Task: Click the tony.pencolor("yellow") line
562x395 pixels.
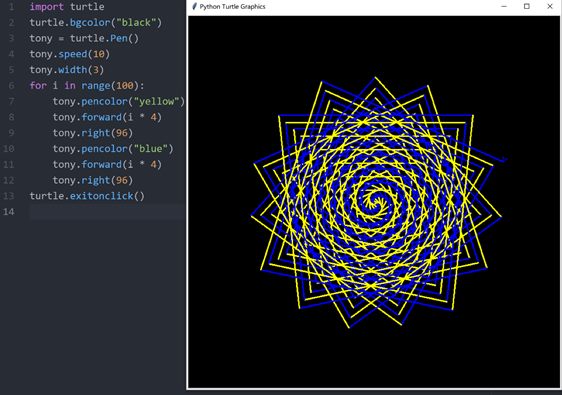Action: click(x=119, y=101)
